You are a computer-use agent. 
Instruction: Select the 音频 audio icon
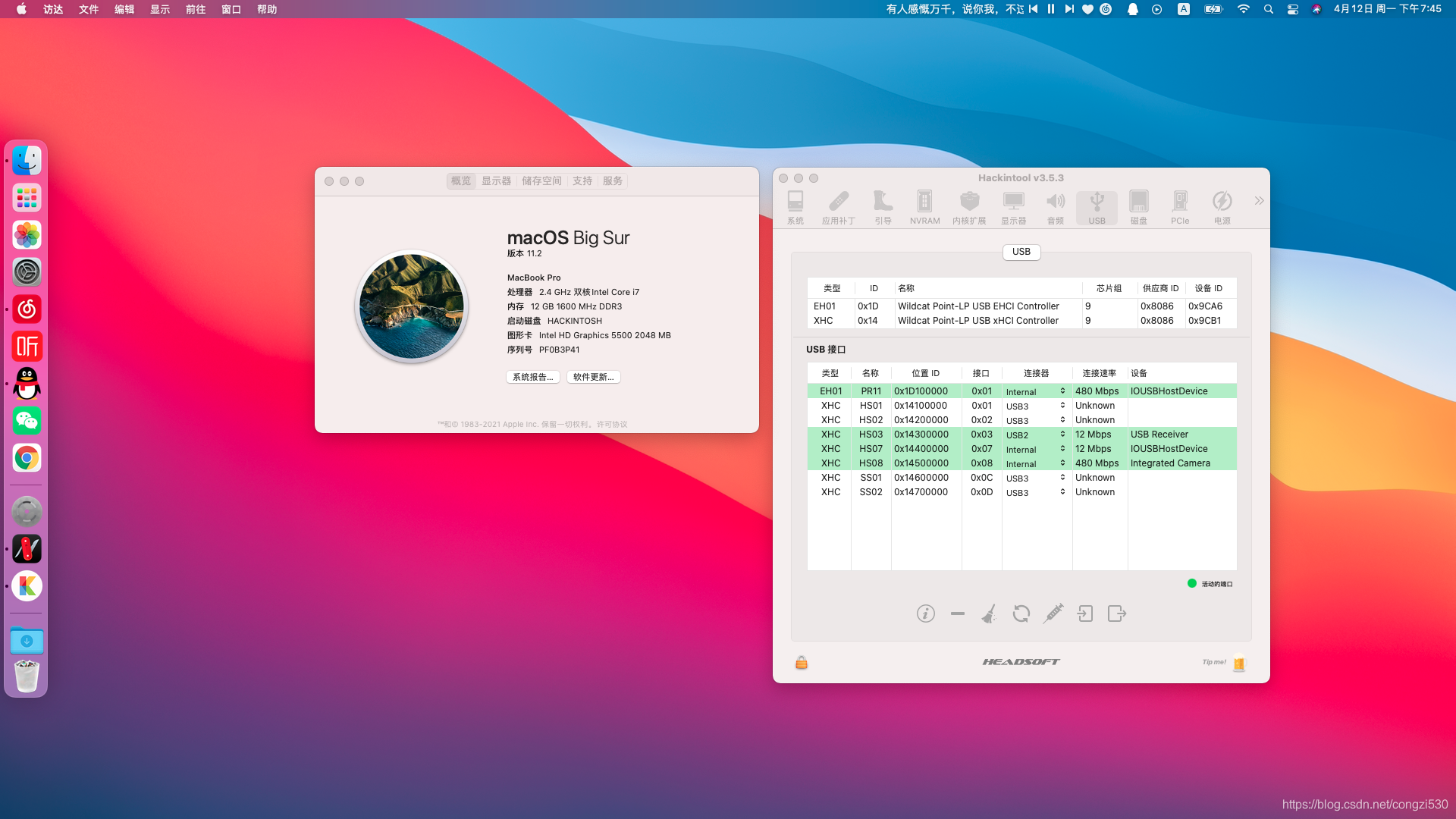pyautogui.click(x=1056, y=207)
